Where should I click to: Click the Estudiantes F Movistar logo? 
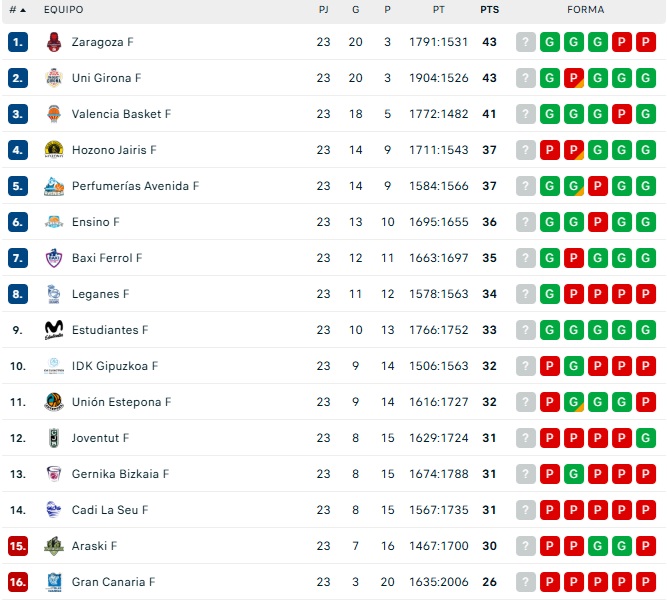pos(54,330)
